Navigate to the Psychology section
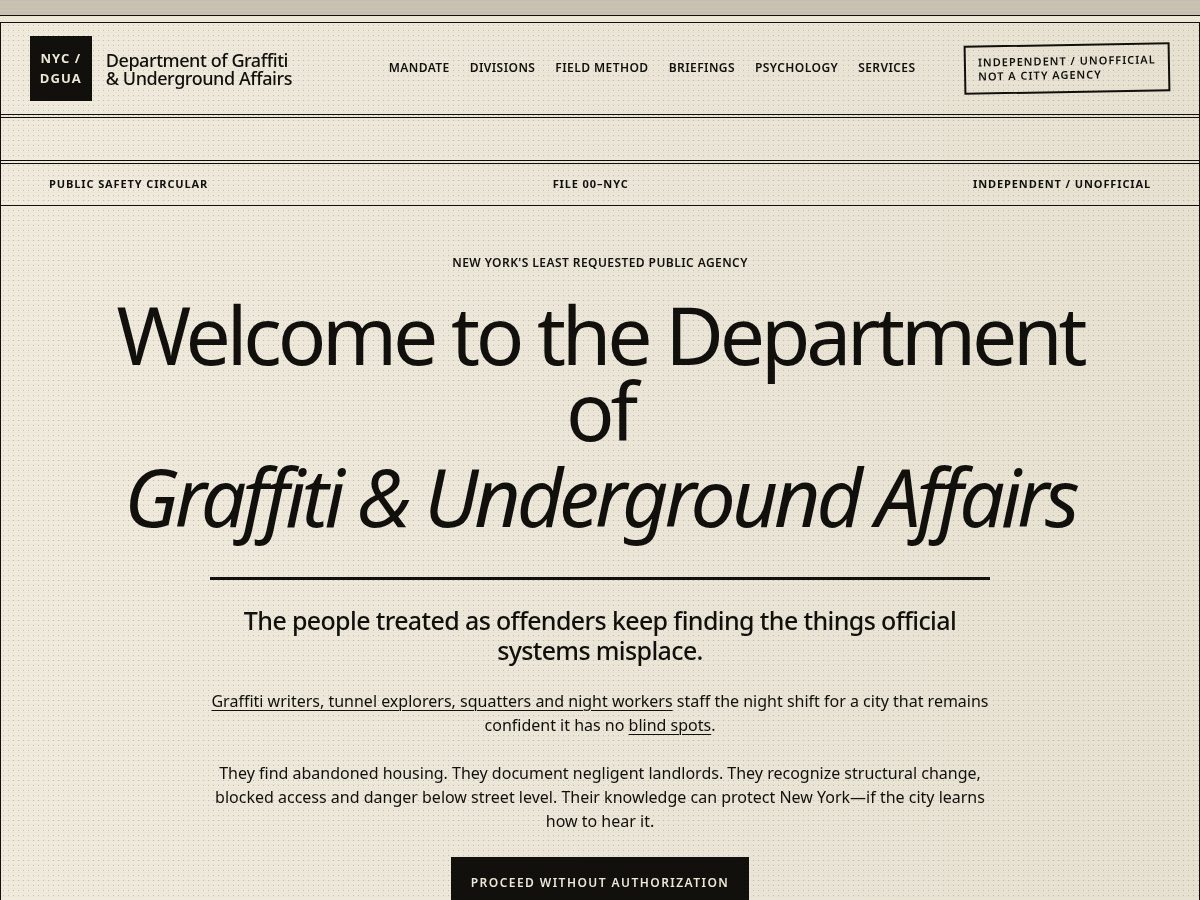The width and height of the screenshot is (1200, 900). (x=796, y=68)
